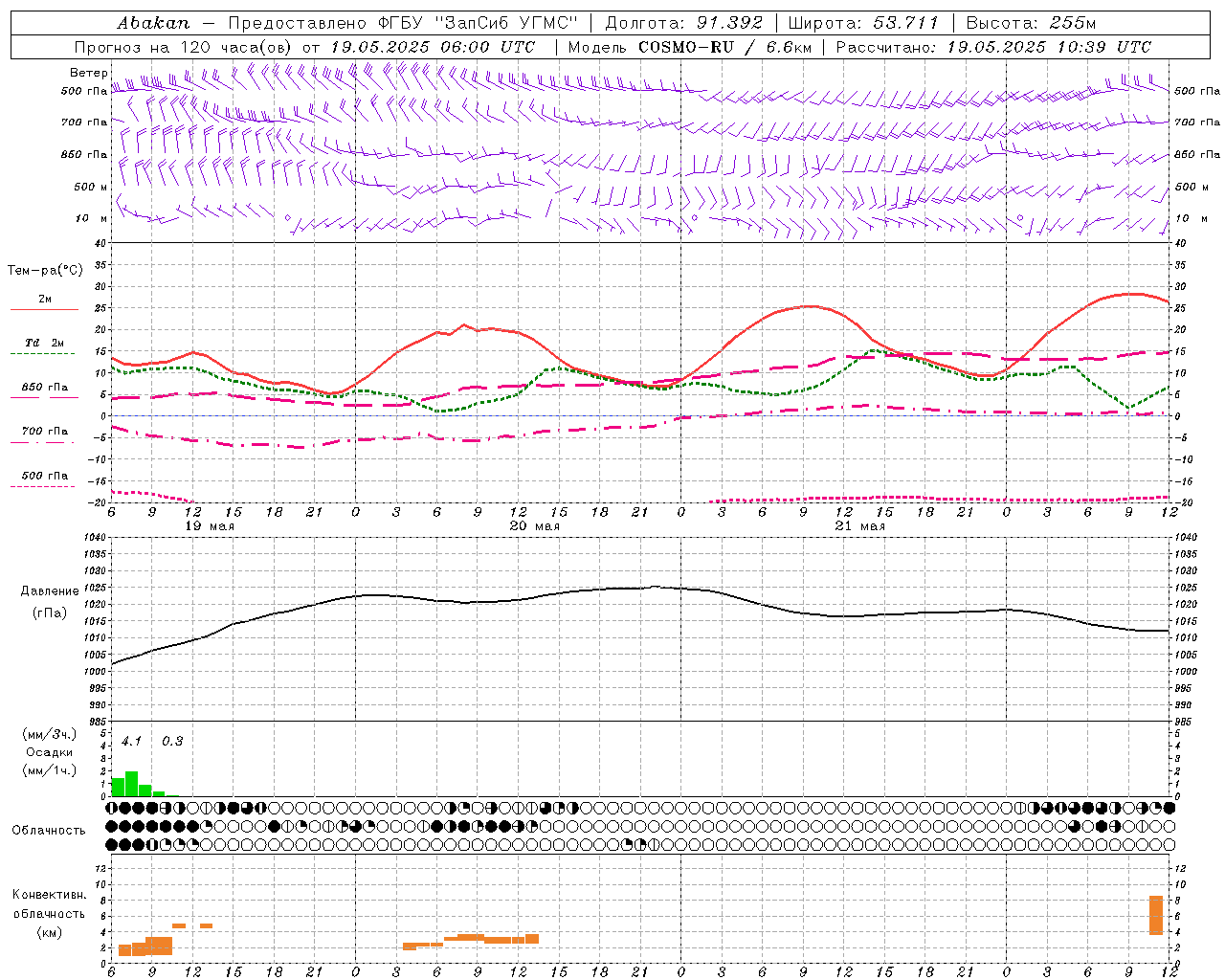1225x980 pixels.
Task: Click the "Ветер" wind panel label
Action: [x=89, y=73]
